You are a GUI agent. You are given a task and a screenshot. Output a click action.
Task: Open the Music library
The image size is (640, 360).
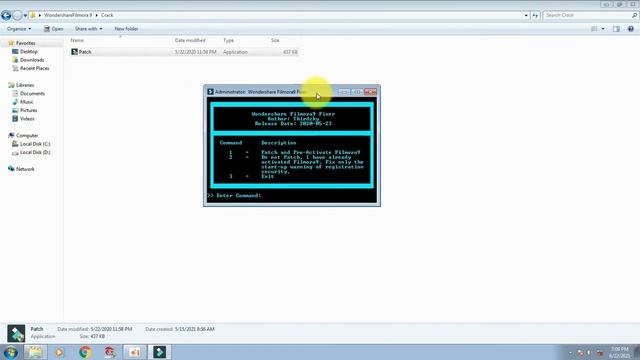tap(27, 102)
